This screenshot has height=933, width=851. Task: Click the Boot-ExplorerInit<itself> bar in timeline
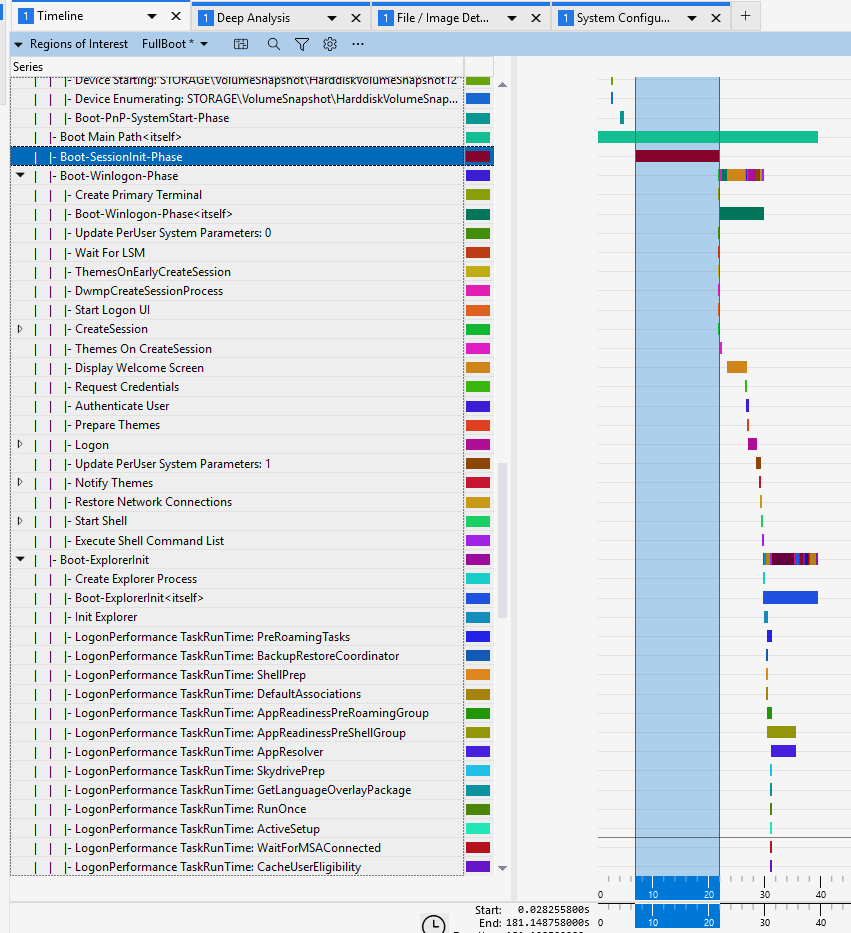(790, 597)
